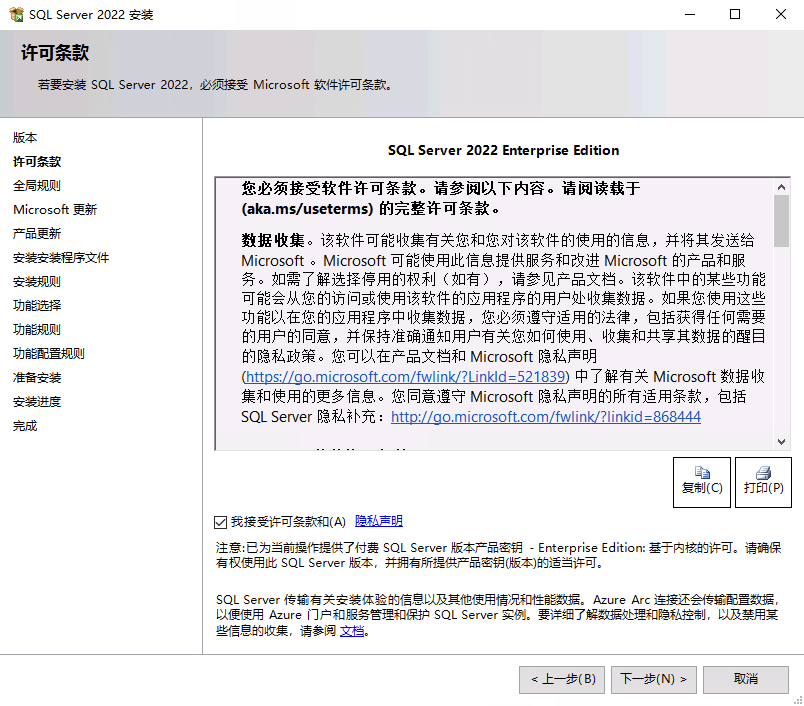
Task: Click the 下一步(N) button
Action: click(653, 679)
